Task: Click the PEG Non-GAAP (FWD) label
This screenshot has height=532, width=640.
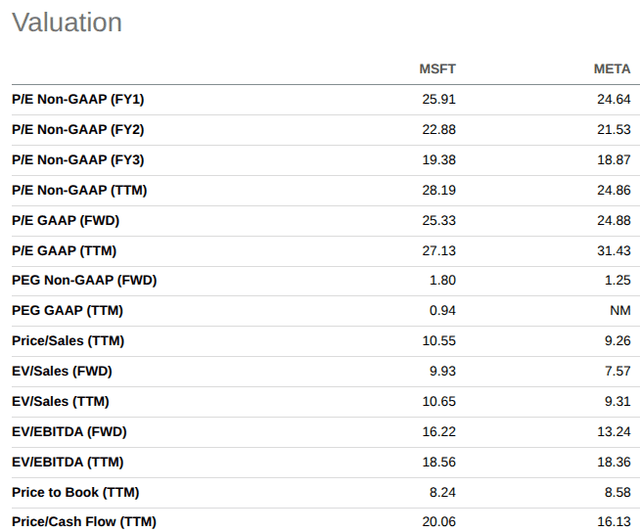Action: [x=84, y=280]
